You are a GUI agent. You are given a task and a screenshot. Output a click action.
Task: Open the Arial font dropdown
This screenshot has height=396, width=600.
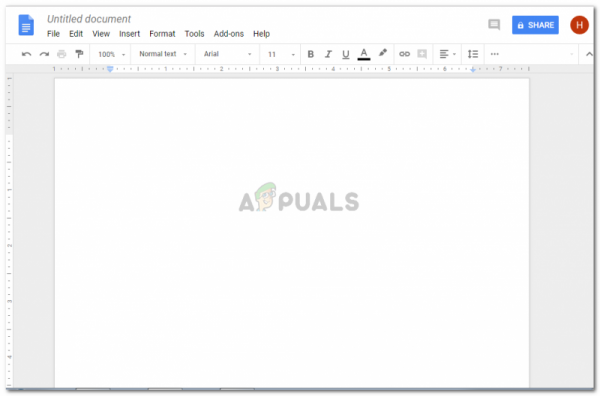point(227,54)
